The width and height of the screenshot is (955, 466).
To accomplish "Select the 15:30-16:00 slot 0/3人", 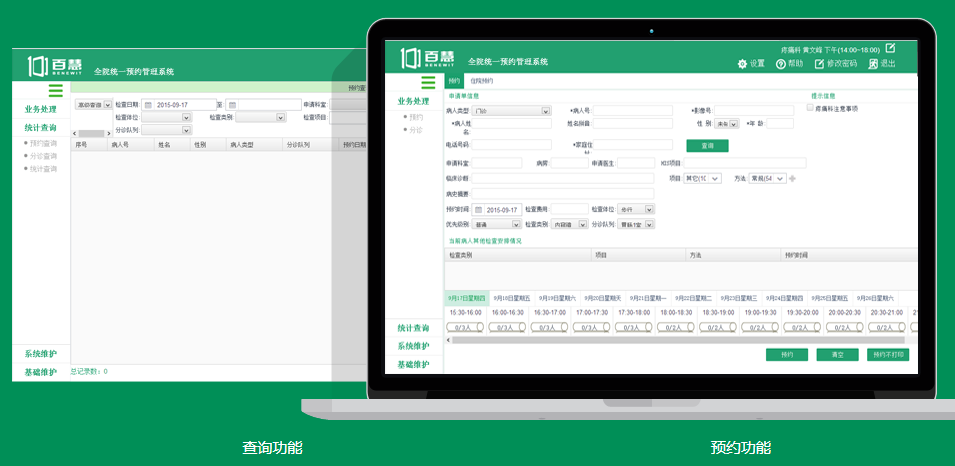I will tap(462, 327).
